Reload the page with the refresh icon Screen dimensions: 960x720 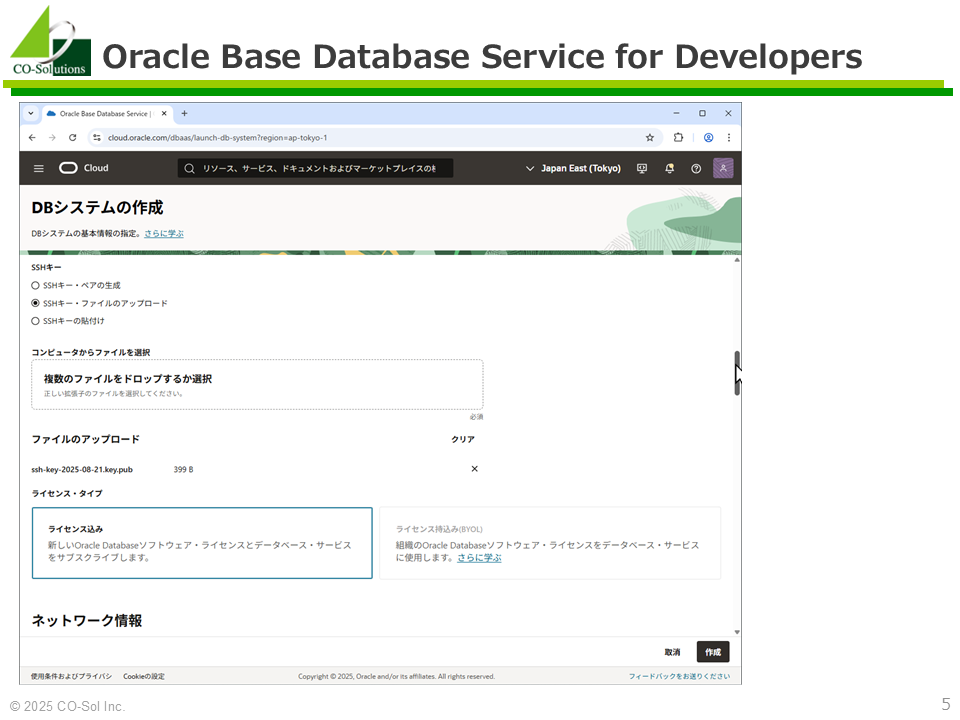72,138
